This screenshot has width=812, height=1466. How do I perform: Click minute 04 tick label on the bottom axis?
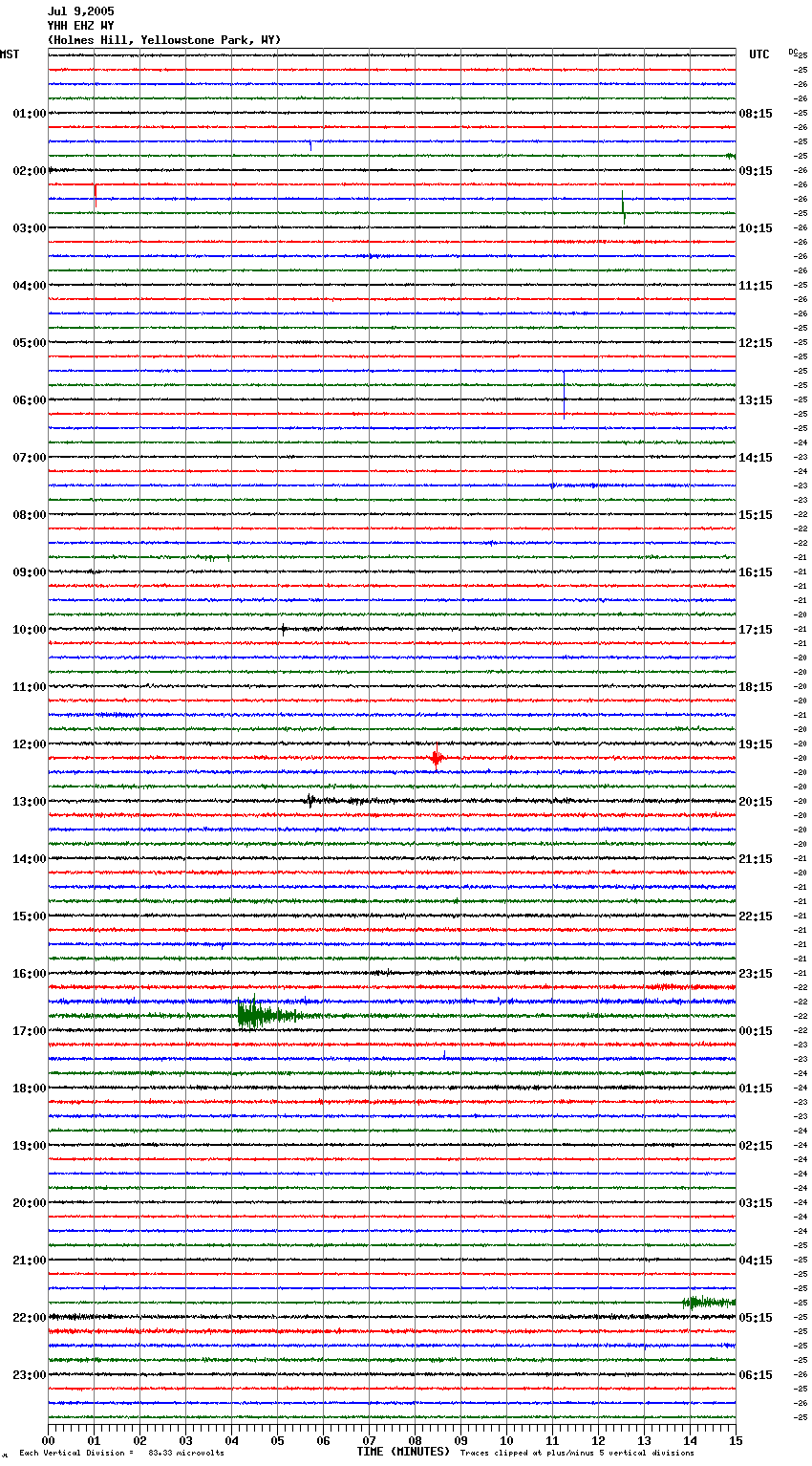231,1440
